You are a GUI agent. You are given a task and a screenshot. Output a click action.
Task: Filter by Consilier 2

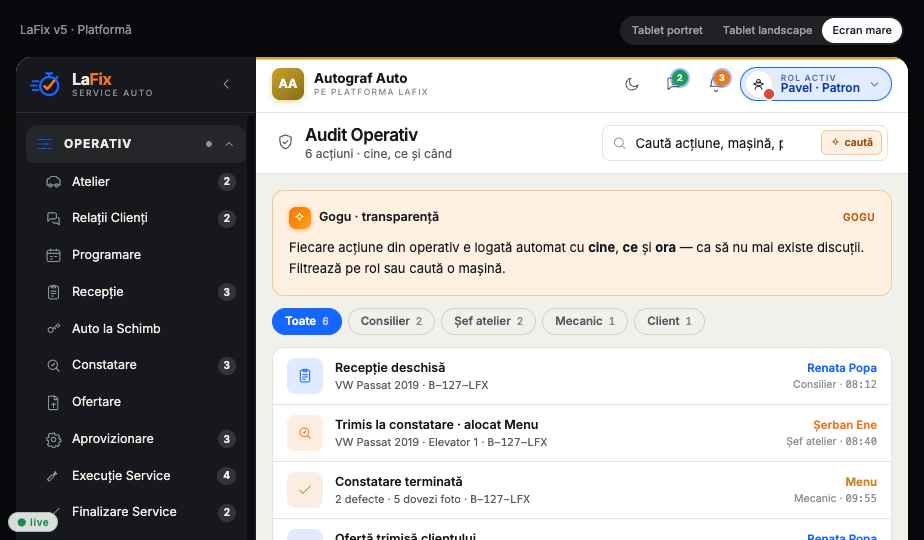point(391,321)
